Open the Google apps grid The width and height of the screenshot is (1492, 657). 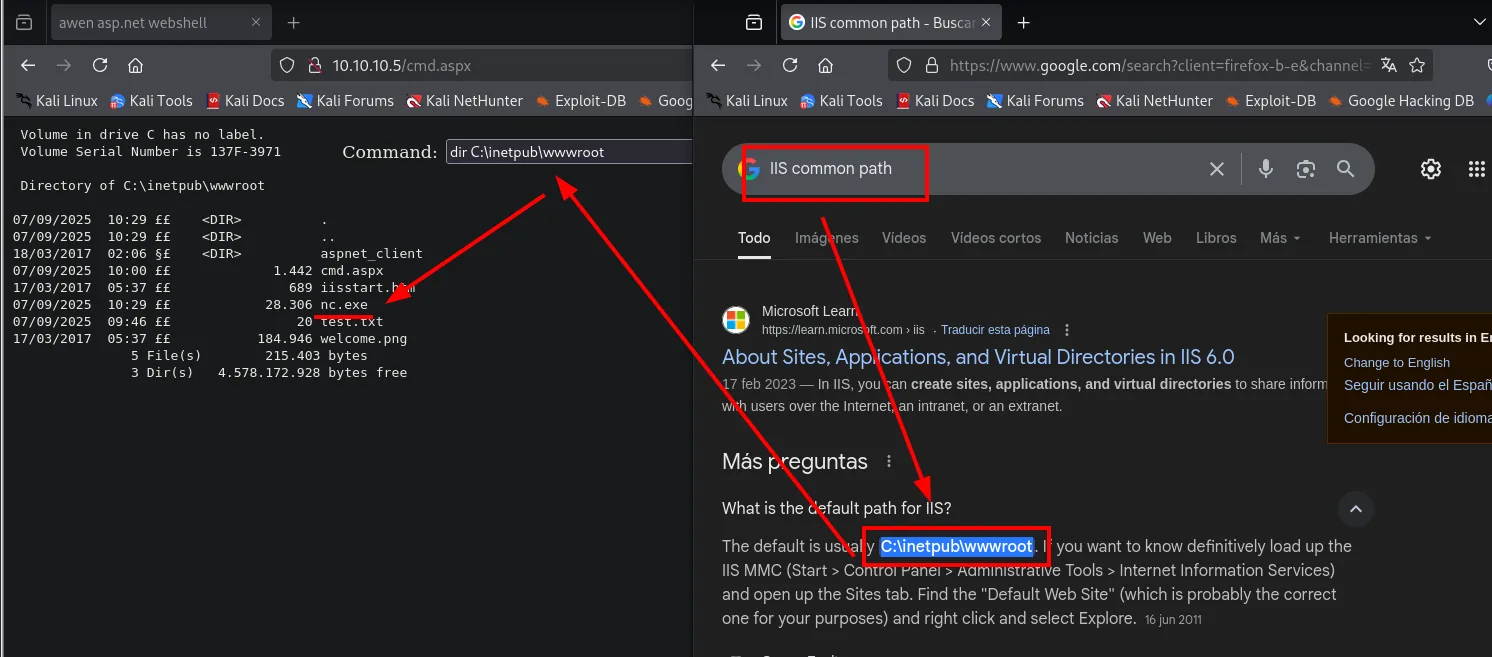pyautogui.click(x=1477, y=169)
